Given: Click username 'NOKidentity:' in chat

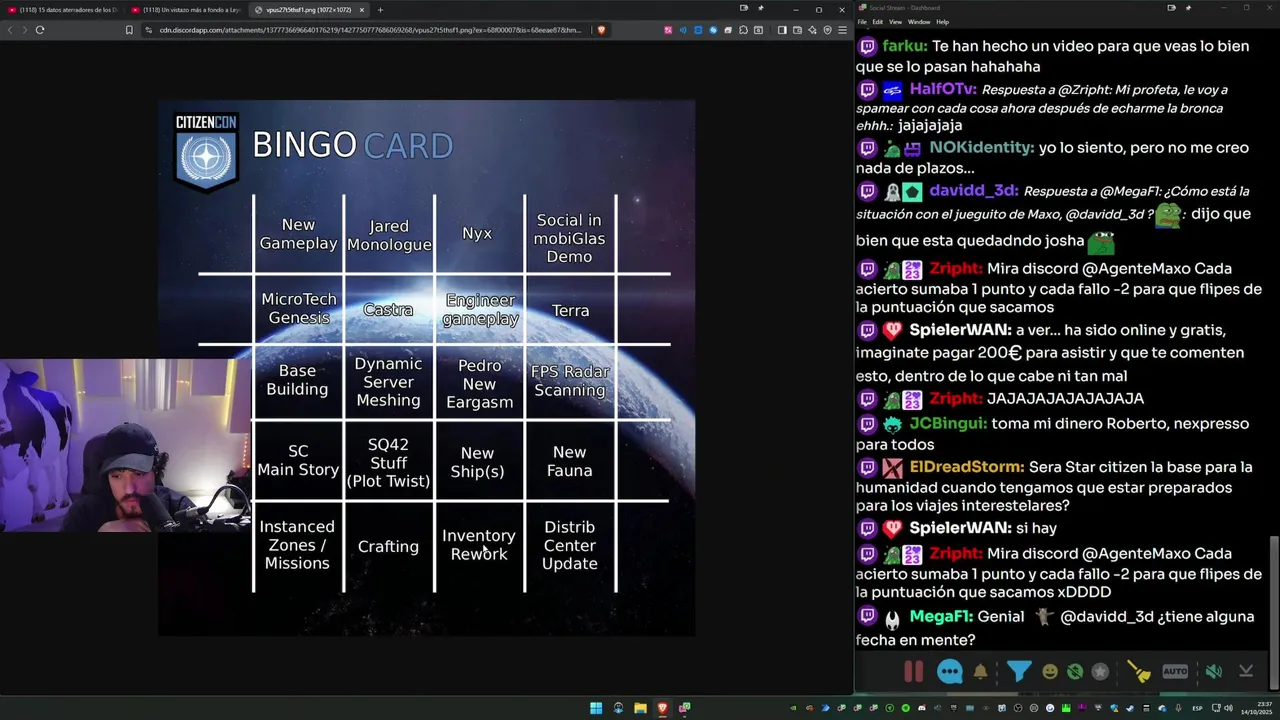Looking at the screenshot, I should (x=981, y=147).
